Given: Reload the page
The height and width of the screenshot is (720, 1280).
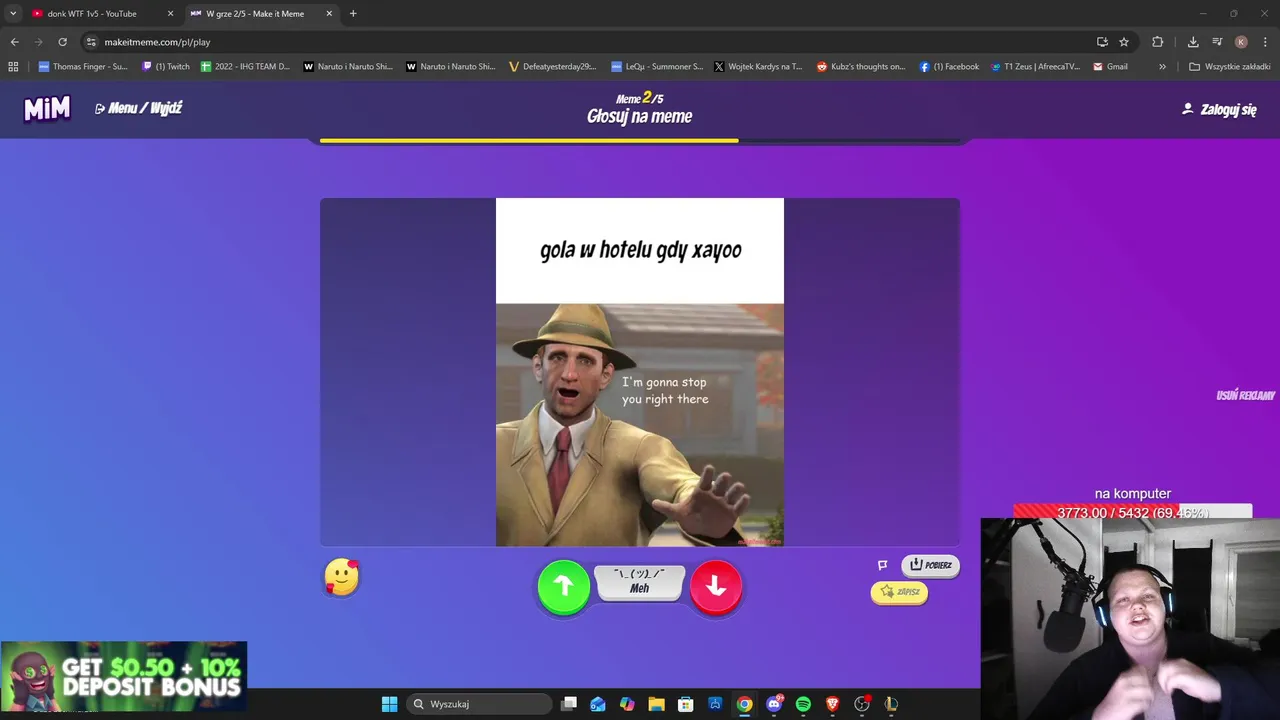Looking at the screenshot, I should pyautogui.click(x=62, y=42).
